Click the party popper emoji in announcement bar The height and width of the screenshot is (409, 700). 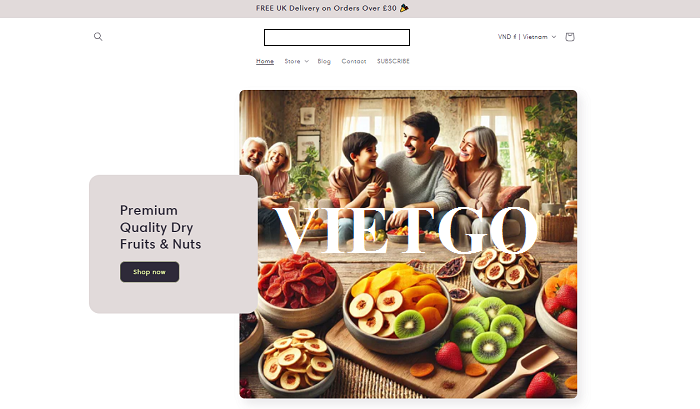pos(404,8)
